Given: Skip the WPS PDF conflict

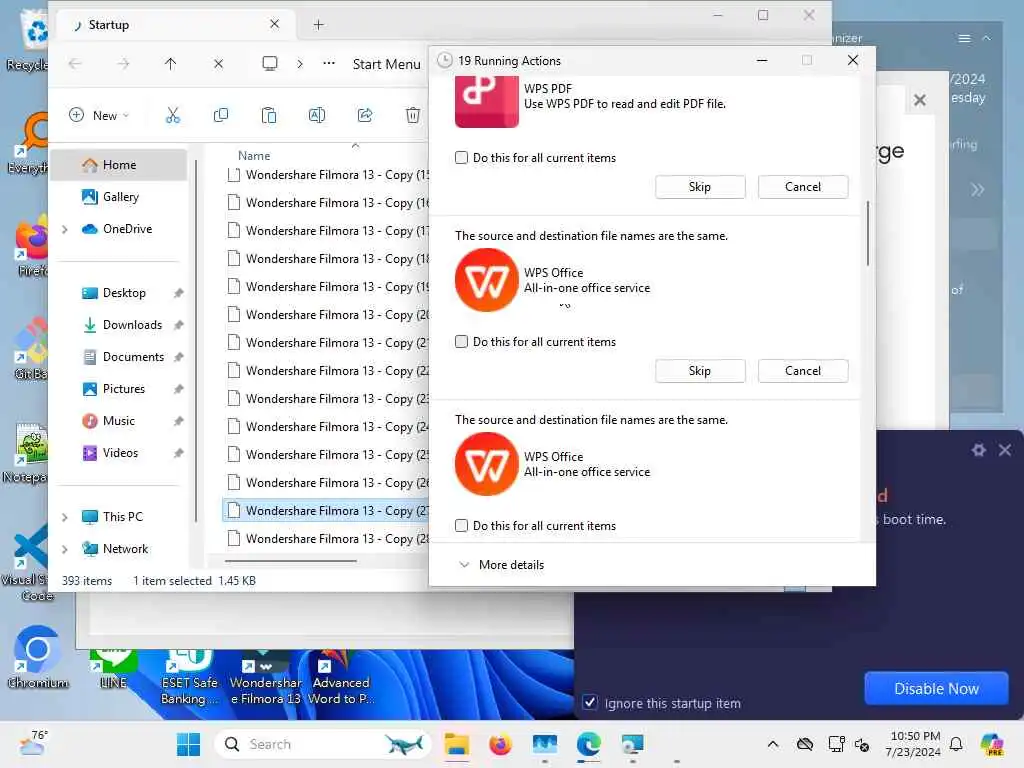Looking at the screenshot, I should tap(699, 187).
